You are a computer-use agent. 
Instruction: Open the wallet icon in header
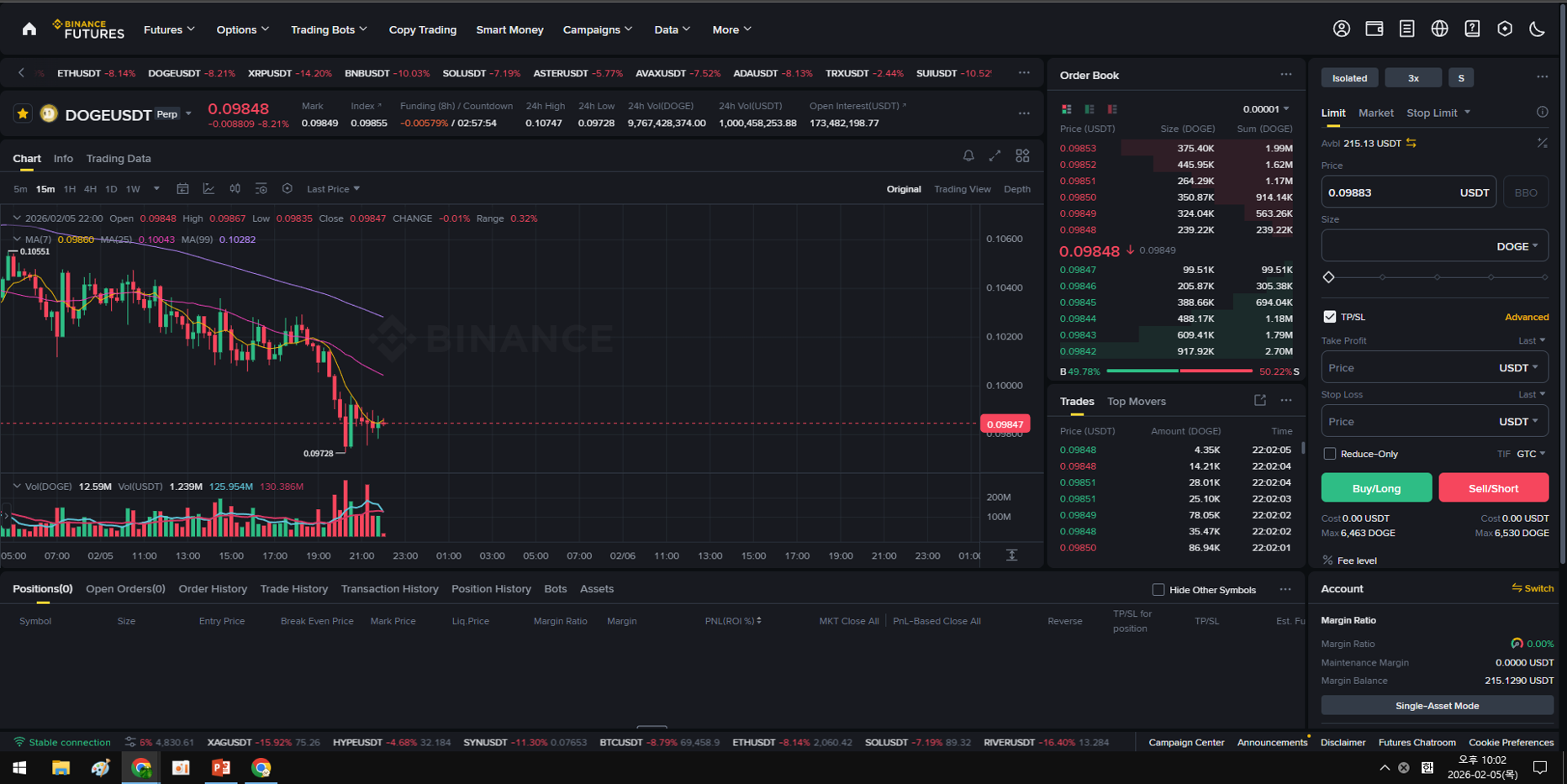[1374, 29]
